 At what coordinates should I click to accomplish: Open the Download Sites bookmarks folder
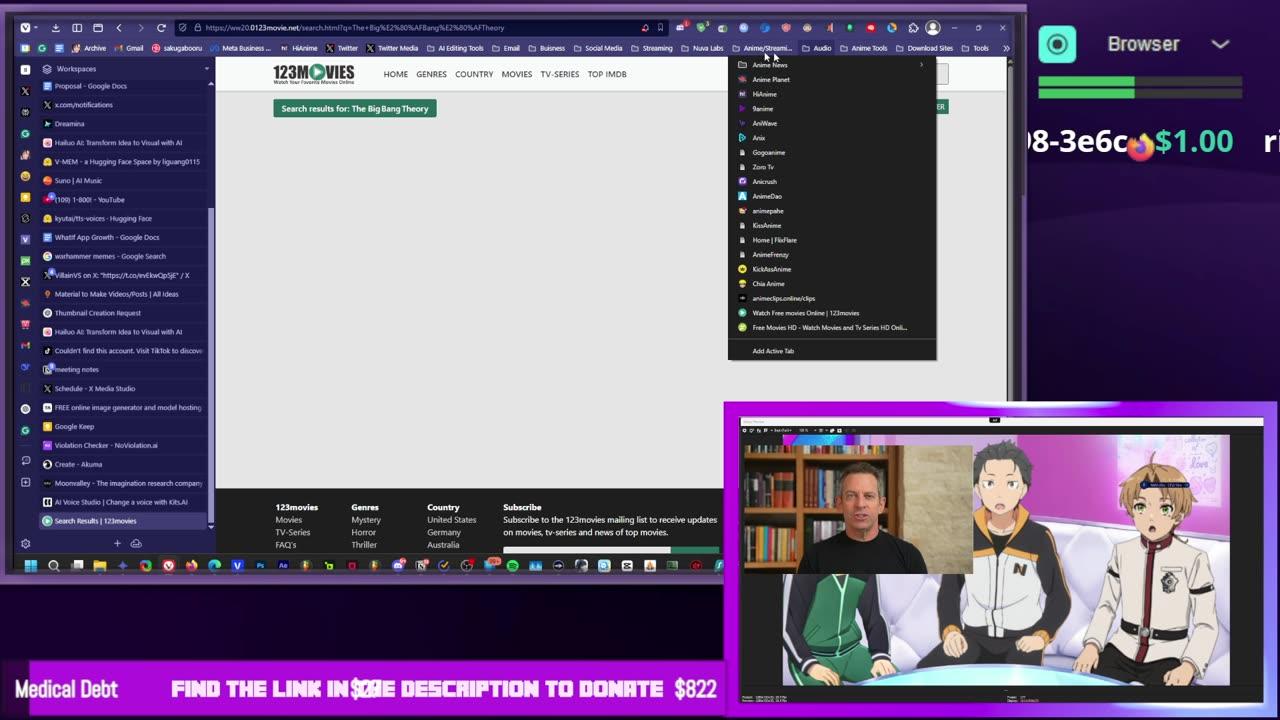click(924, 48)
